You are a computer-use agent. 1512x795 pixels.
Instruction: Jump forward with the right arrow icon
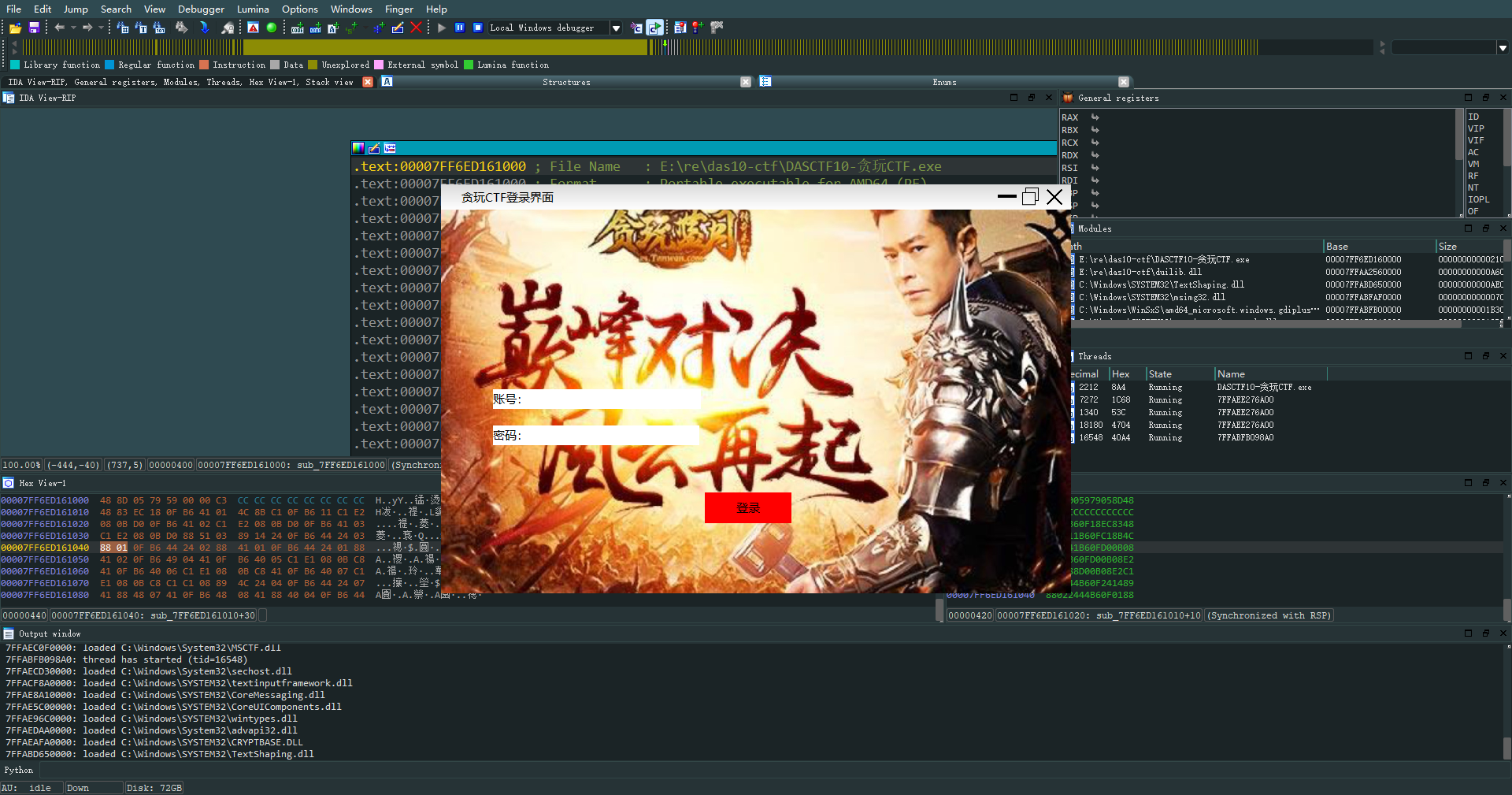click(x=87, y=28)
